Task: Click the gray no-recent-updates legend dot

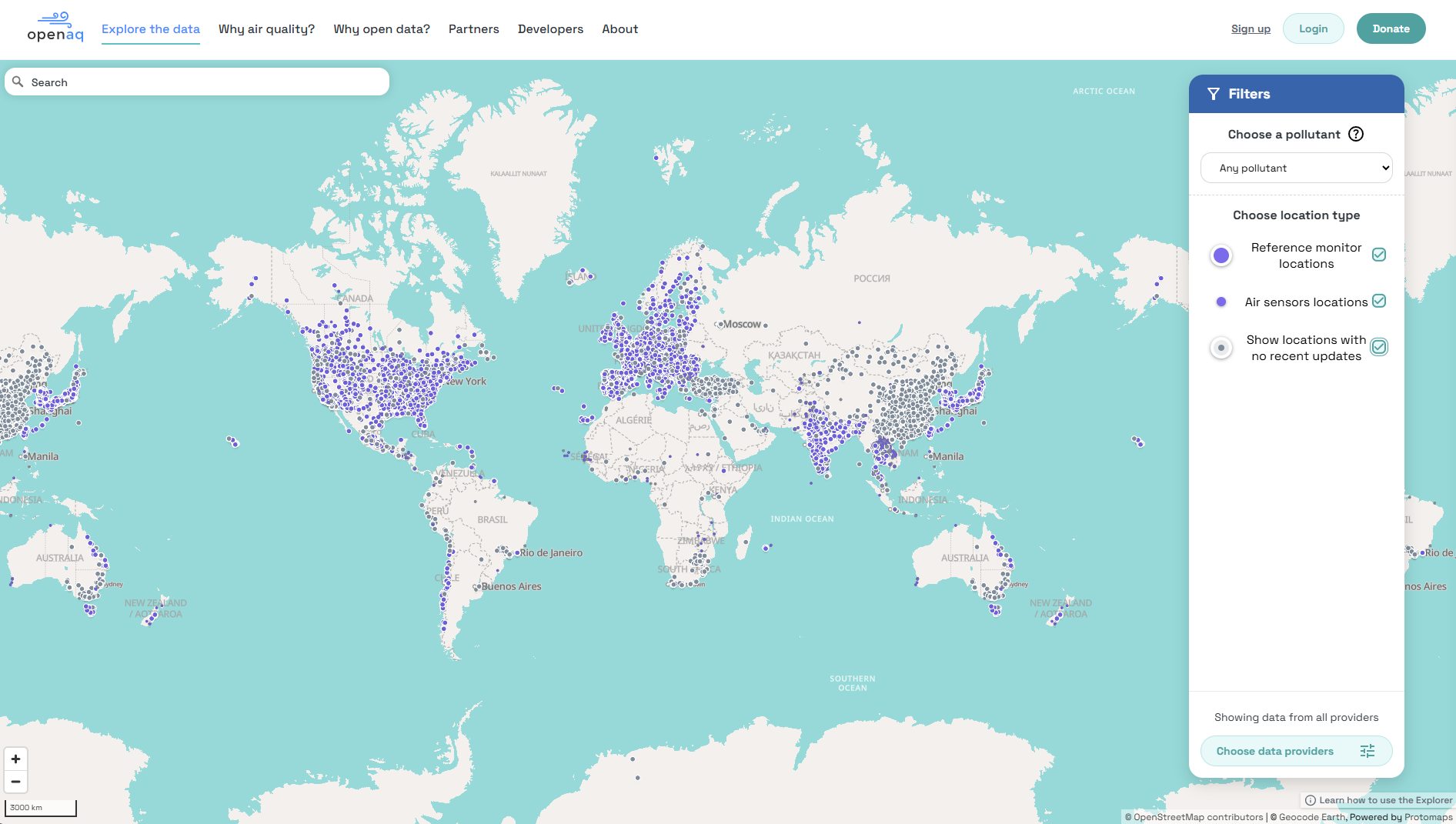Action: coord(1221,348)
